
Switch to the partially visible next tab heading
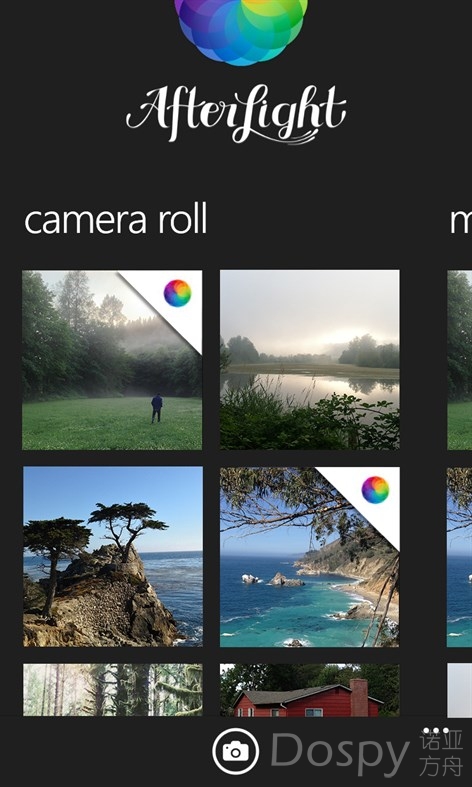click(x=460, y=221)
